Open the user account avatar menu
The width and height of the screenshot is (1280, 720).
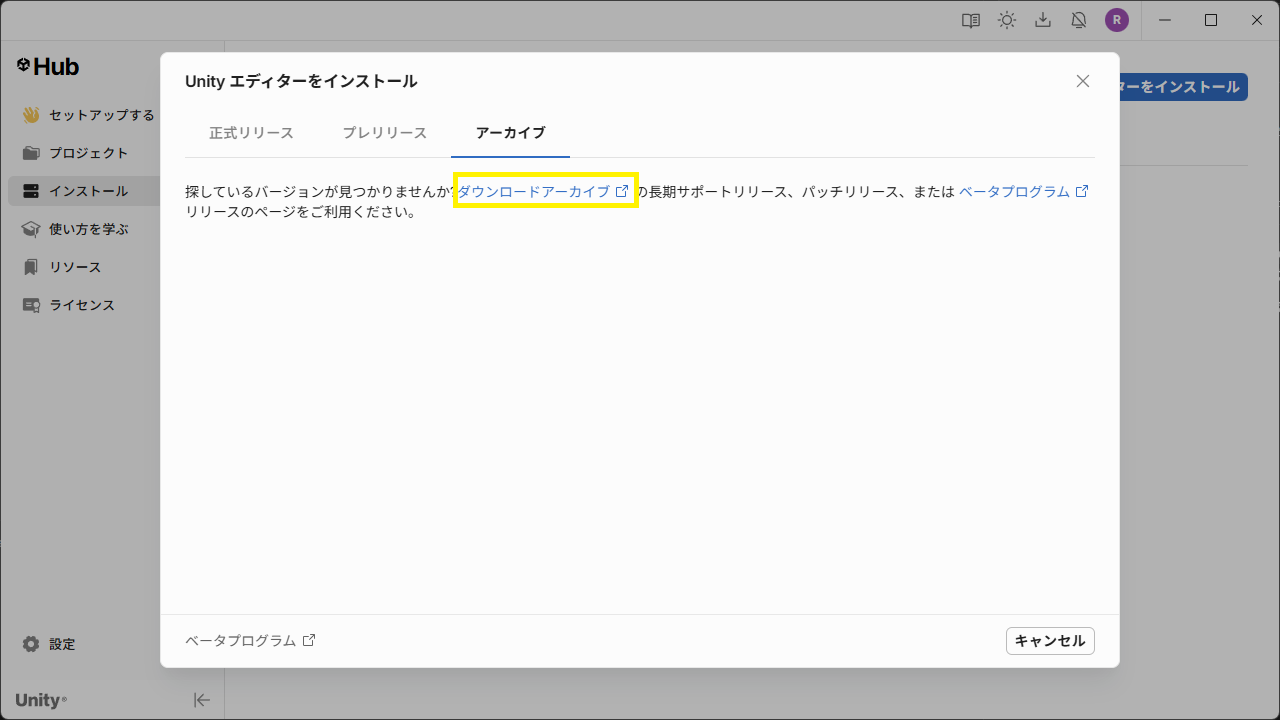click(1116, 20)
